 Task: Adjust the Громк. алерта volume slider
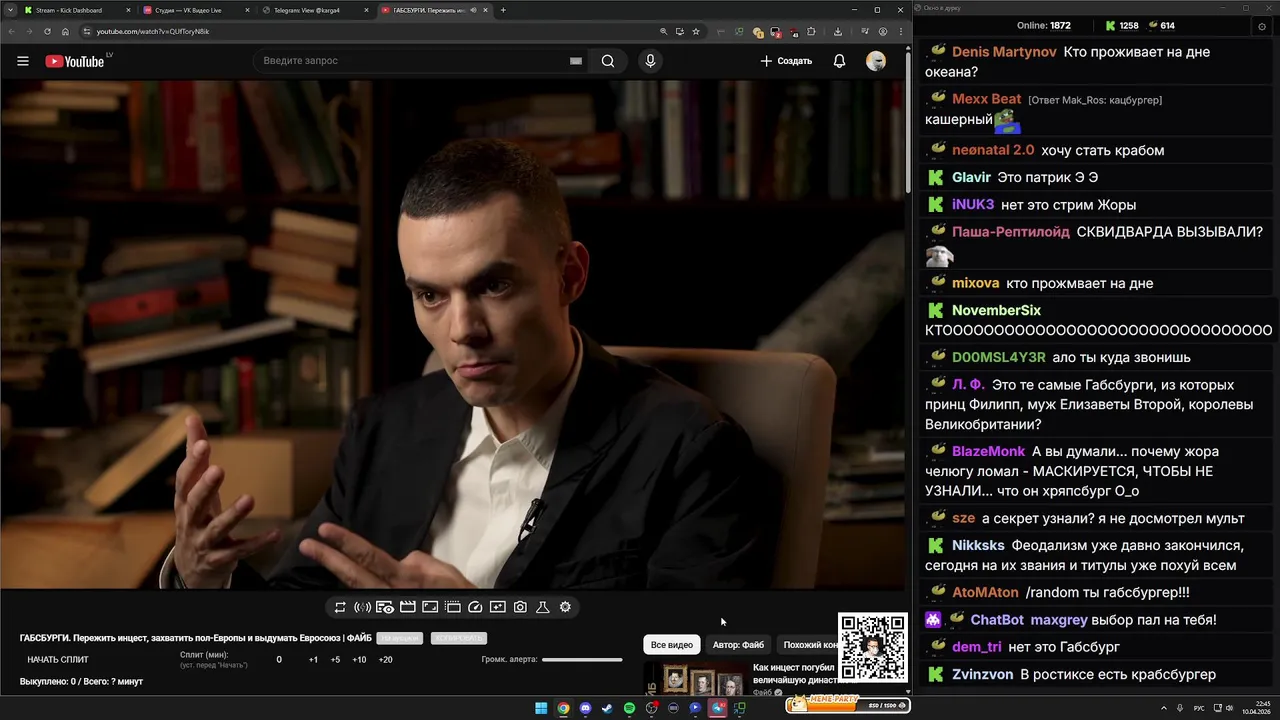582,659
